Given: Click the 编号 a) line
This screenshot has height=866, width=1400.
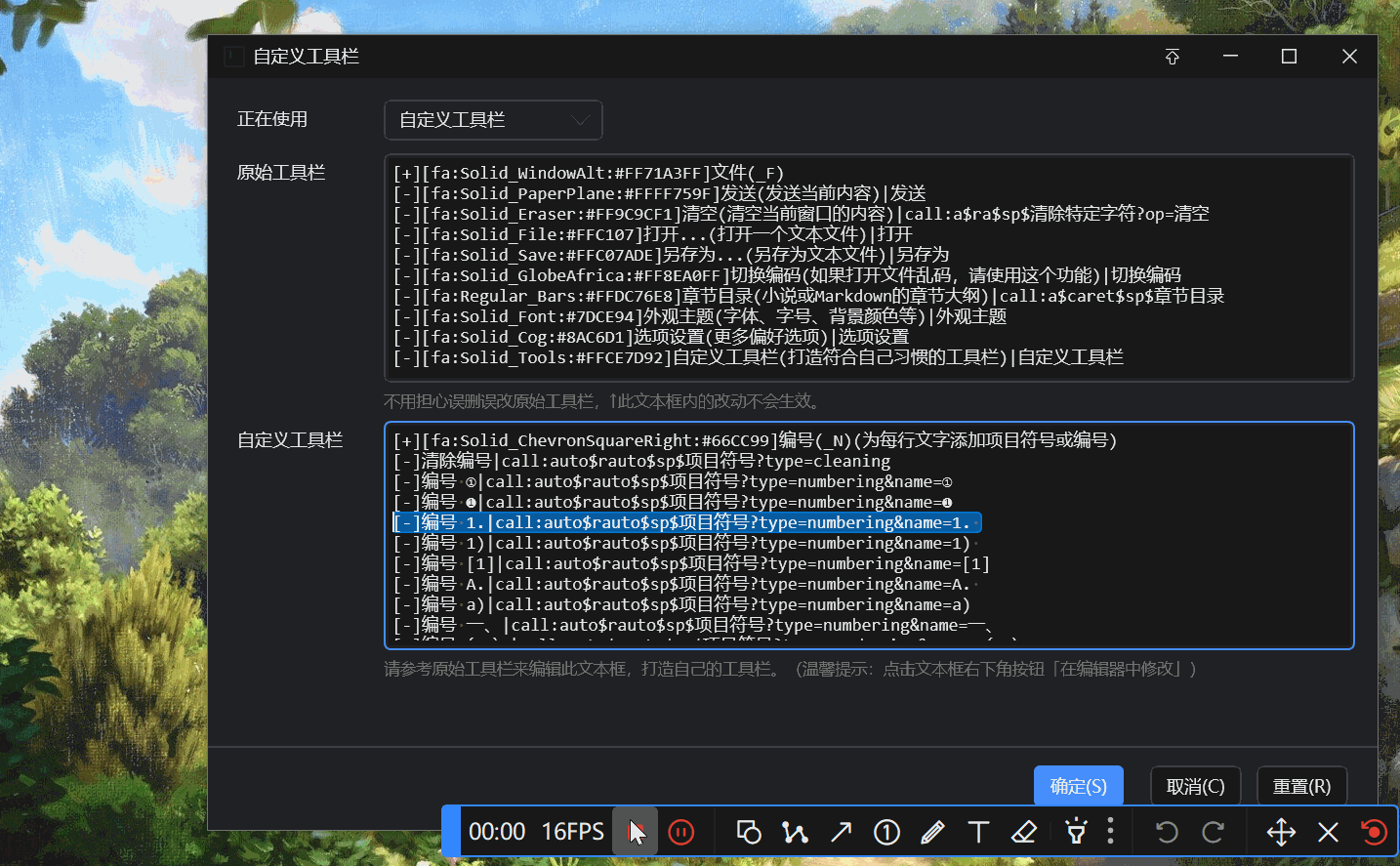Looking at the screenshot, I should (681, 604).
